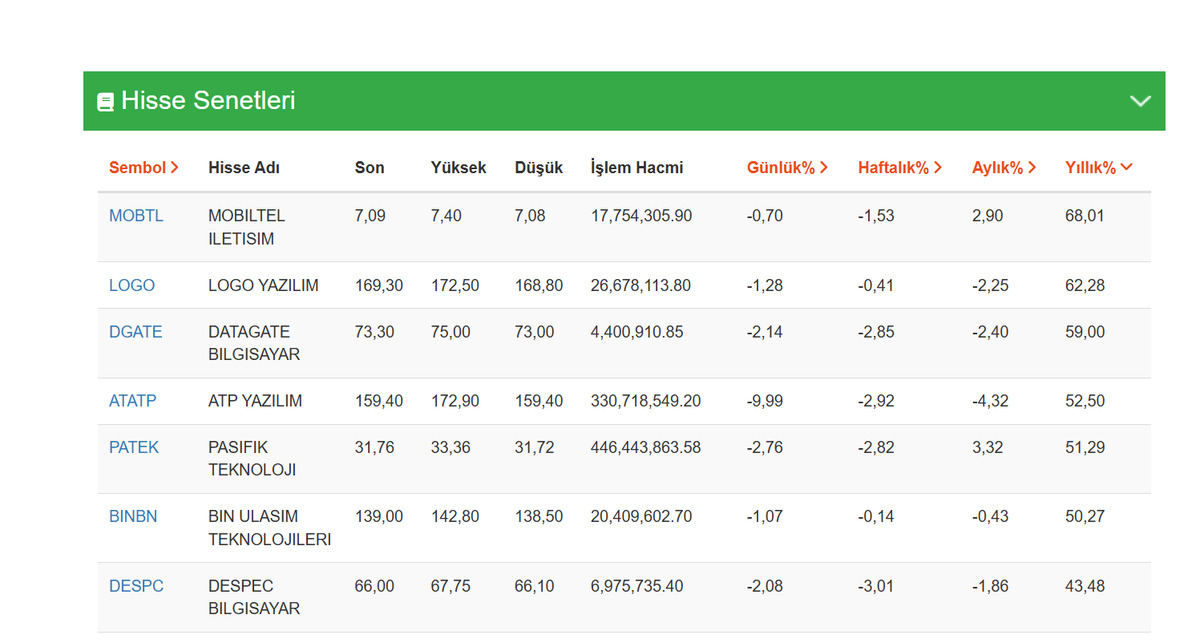Click BINBN low value 138,50
This screenshot has height=643, width=1200.
pyautogui.click(x=539, y=517)
